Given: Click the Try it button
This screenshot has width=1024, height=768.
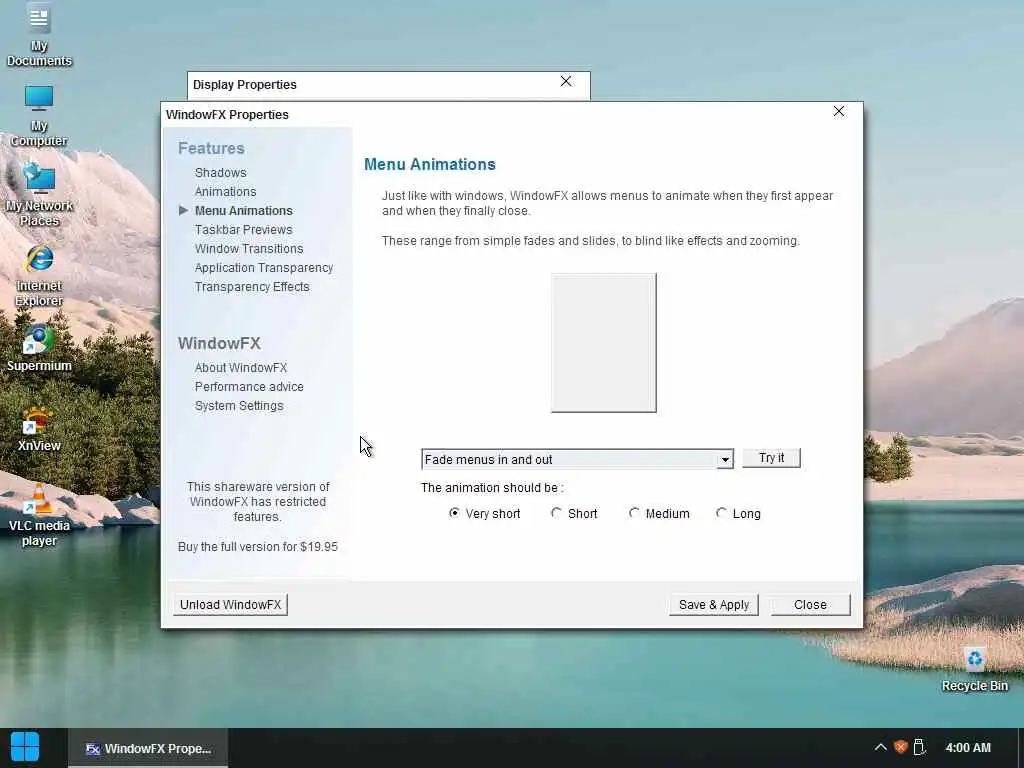Looking at the screenshot, I should 771,458.
